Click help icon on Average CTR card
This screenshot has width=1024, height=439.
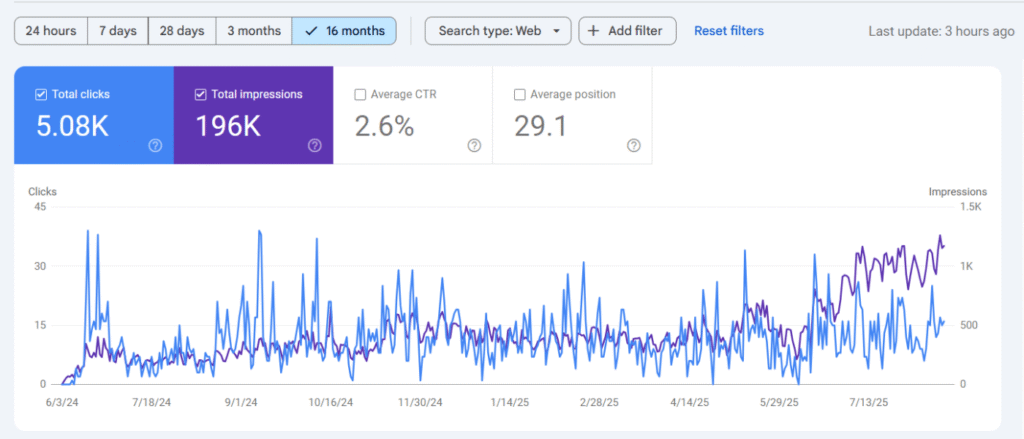click(474, 145)
